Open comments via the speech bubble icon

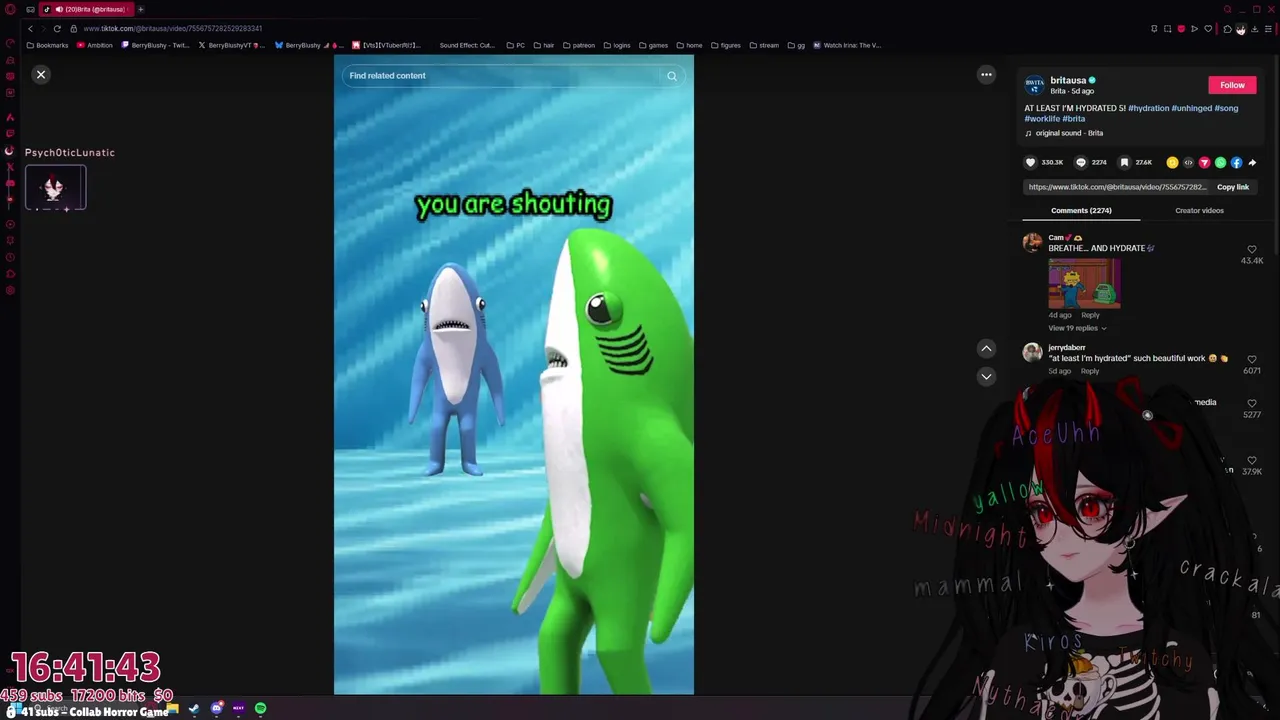(1080, 162)
